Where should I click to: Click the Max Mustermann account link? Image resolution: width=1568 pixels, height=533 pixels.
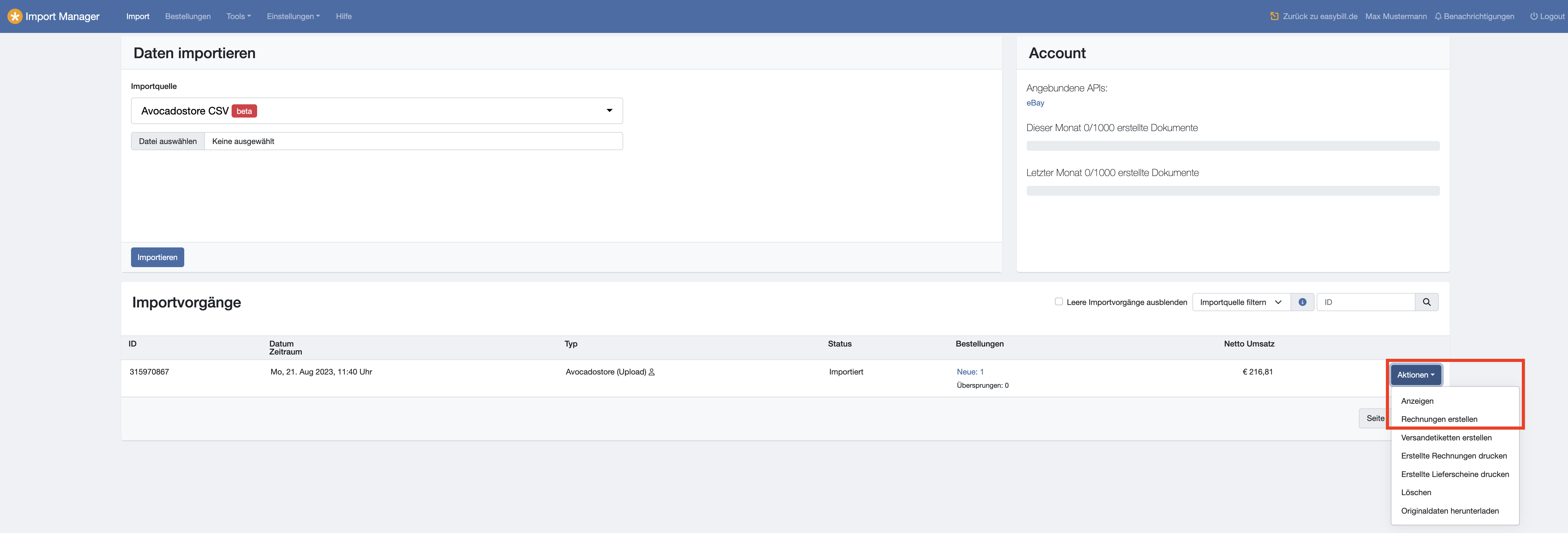[x=1396, y=16]
